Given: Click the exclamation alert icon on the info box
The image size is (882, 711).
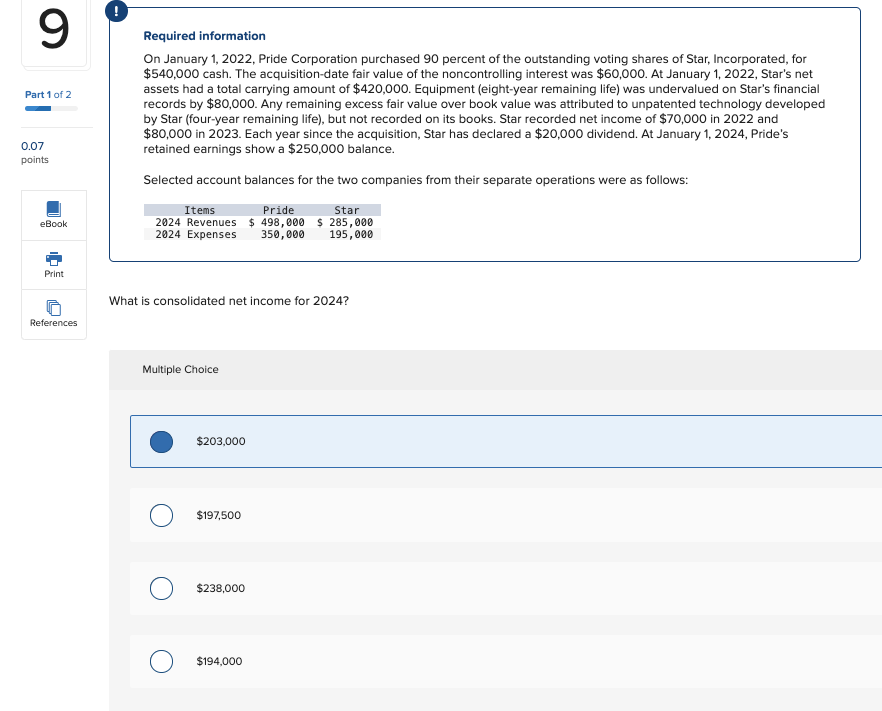Looking at the screenshot, I should click(117, 10).
